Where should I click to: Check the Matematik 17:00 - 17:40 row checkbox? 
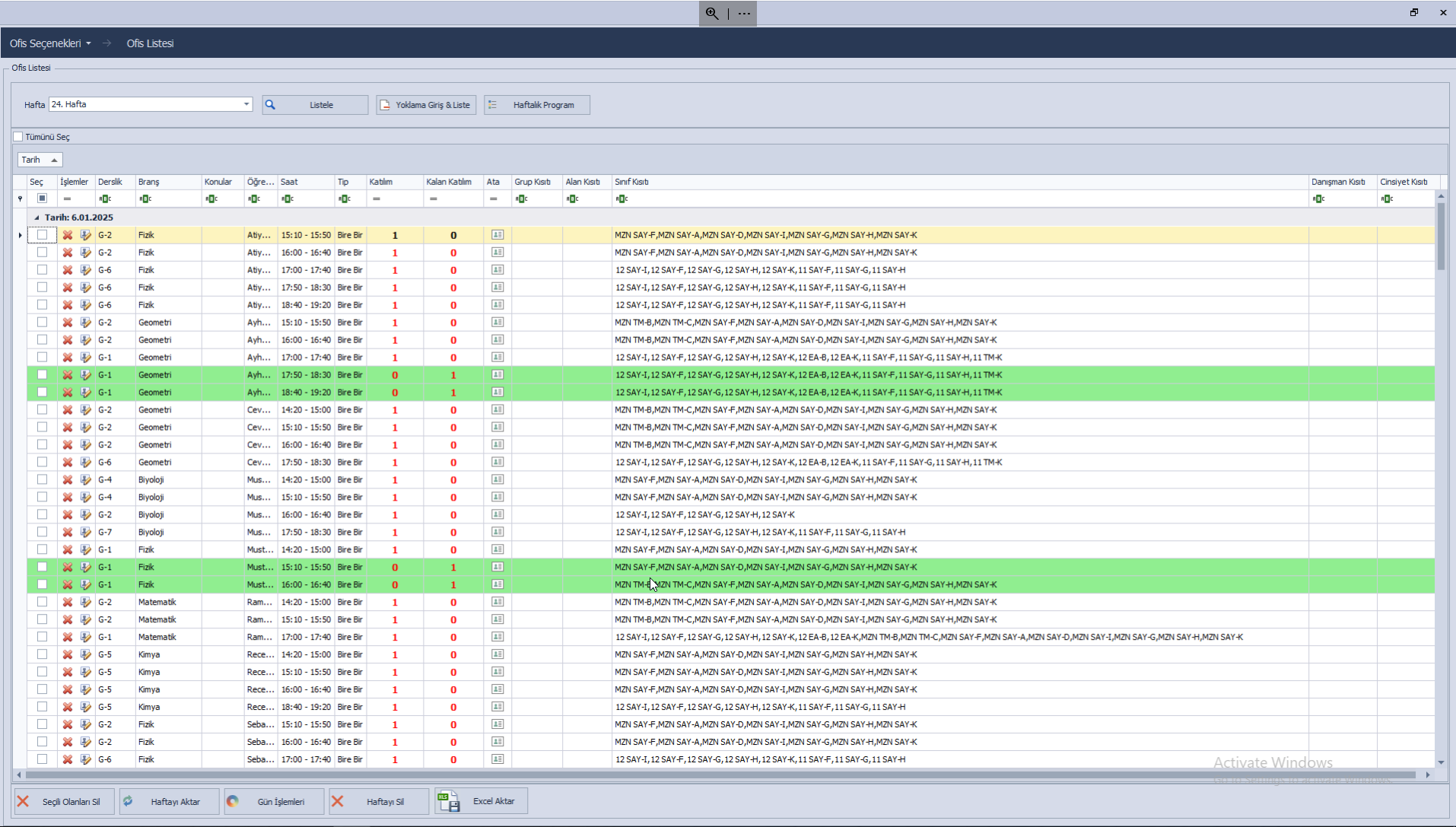[x=42, y=637]
